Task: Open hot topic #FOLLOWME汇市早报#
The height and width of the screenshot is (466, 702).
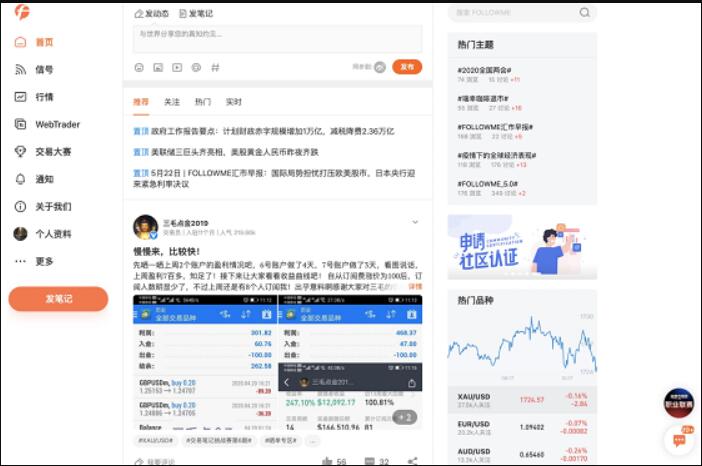Action: pyautogui.click(x=495, y=127)
